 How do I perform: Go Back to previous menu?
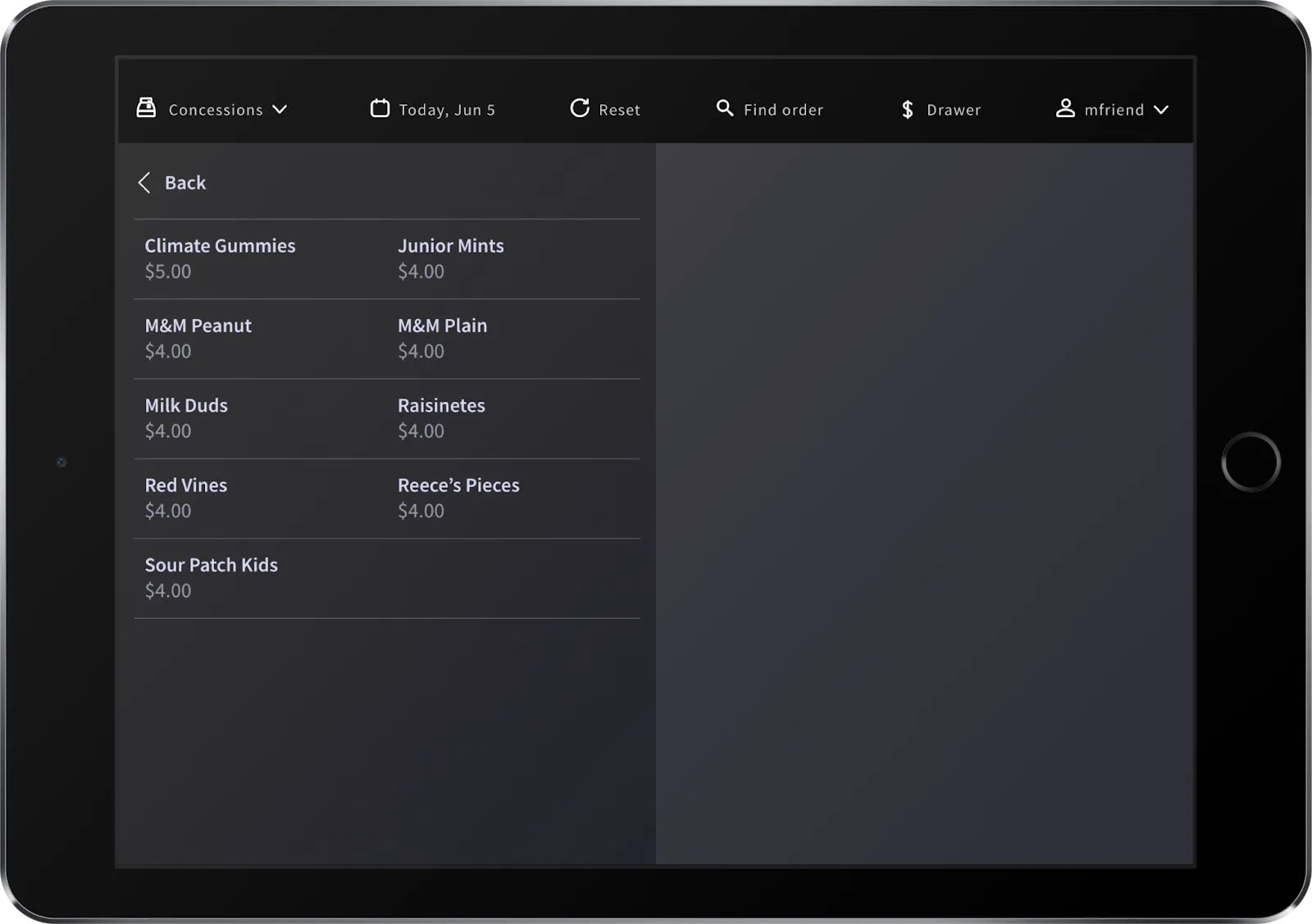172,183
